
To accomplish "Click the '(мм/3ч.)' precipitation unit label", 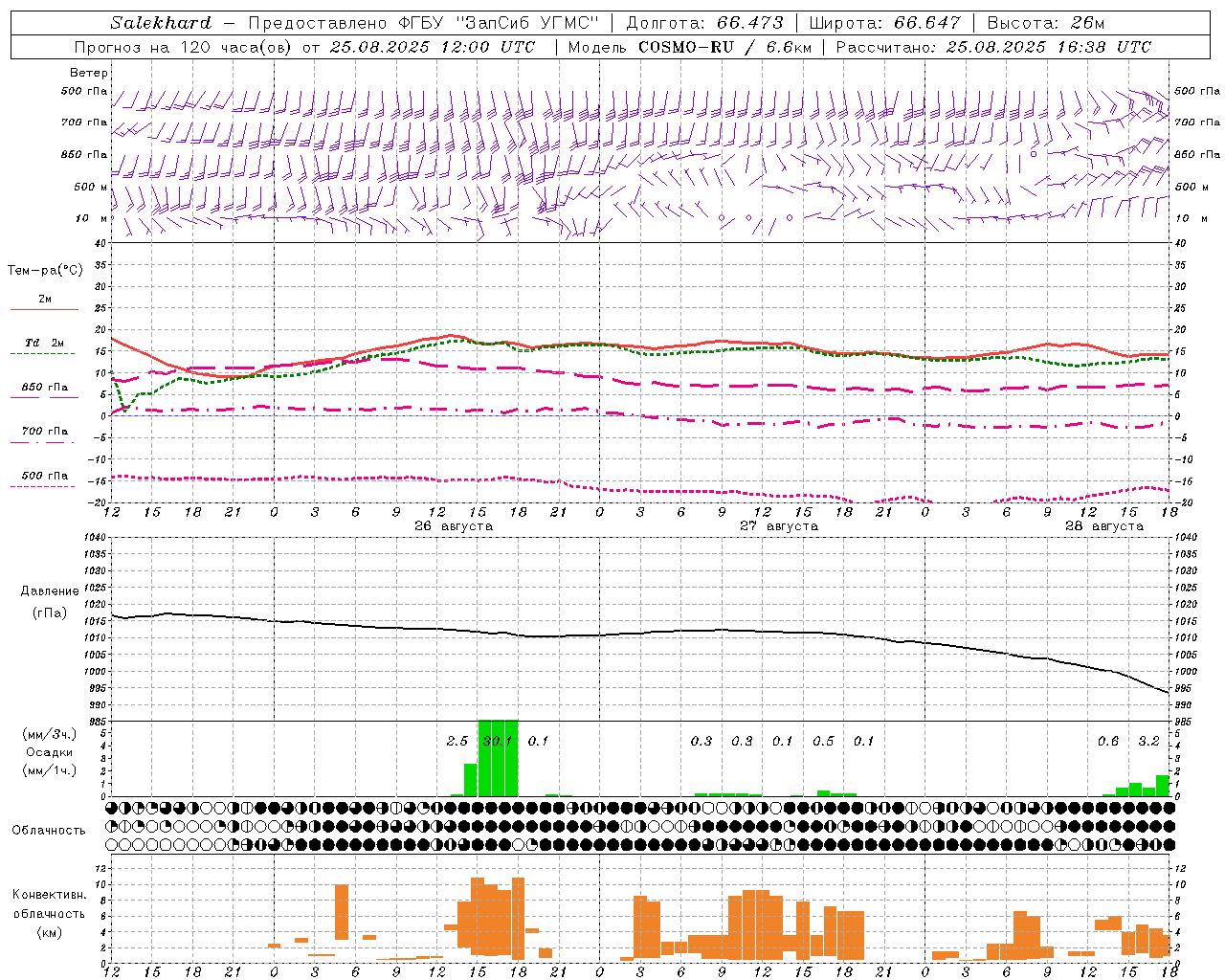I will tap(50, 734).
